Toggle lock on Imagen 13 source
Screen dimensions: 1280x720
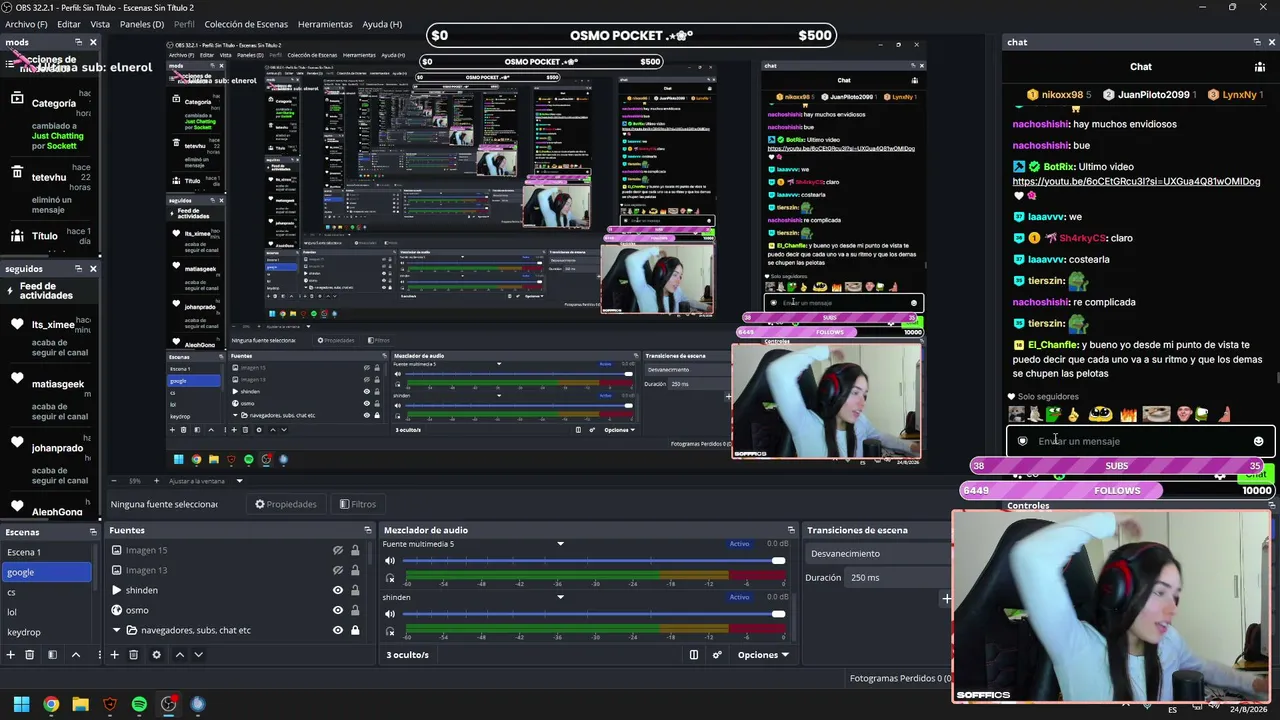coord(355,570)
